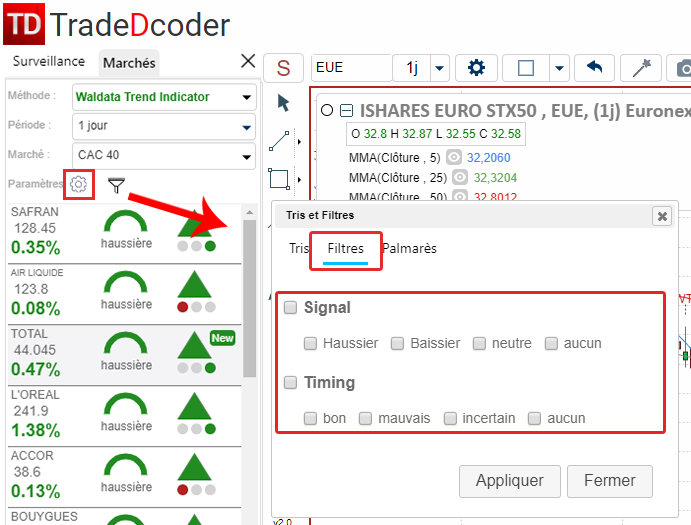Open the Marché CAC 40 dropdown
This screenshot has height=525, width=691.
(x=164, y=155)
